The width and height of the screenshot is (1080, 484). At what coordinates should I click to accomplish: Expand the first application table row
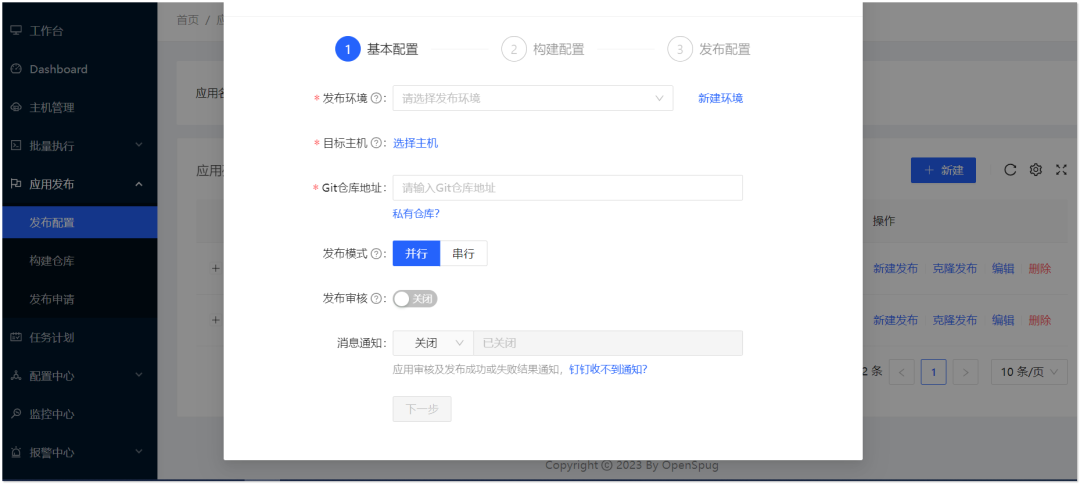(216, 269)
